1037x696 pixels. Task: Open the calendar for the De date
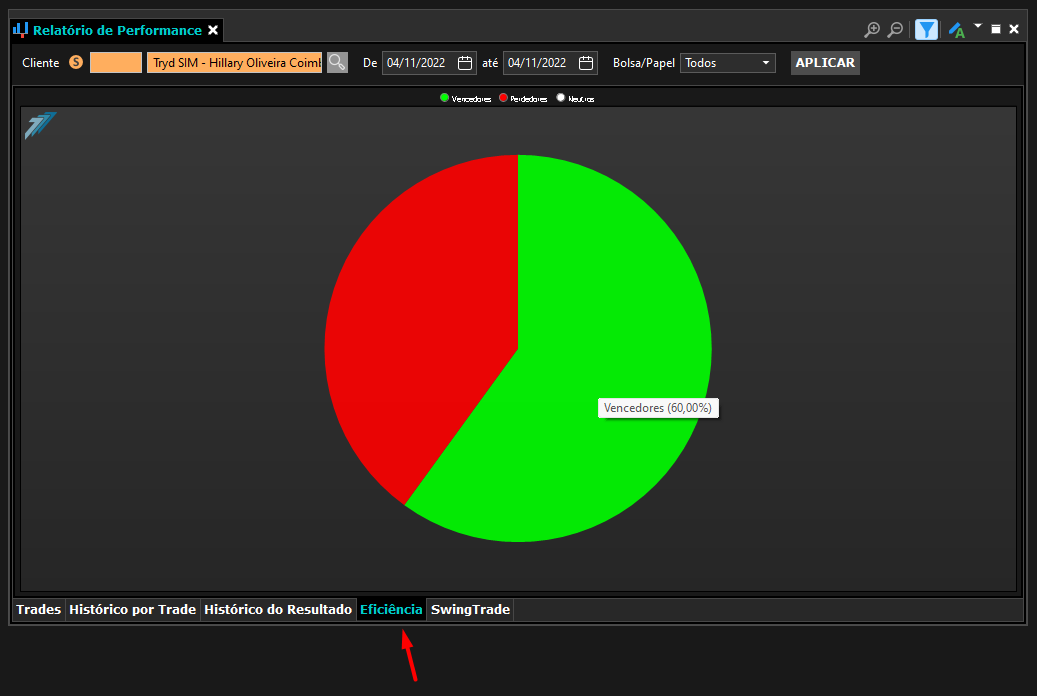pyautogui.click(x=465, y=63)
